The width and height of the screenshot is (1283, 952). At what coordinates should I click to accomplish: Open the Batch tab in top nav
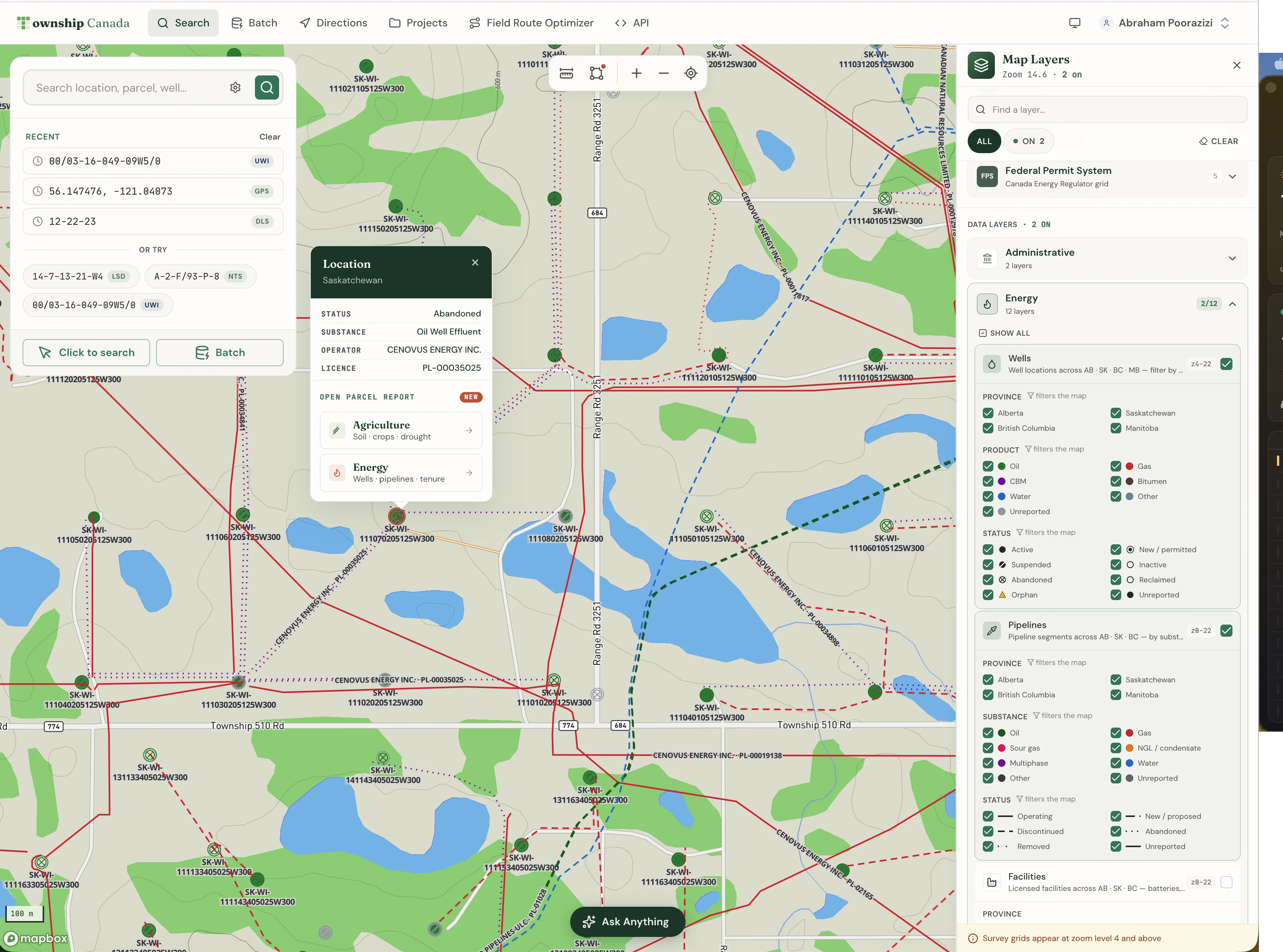click(254, 23)
